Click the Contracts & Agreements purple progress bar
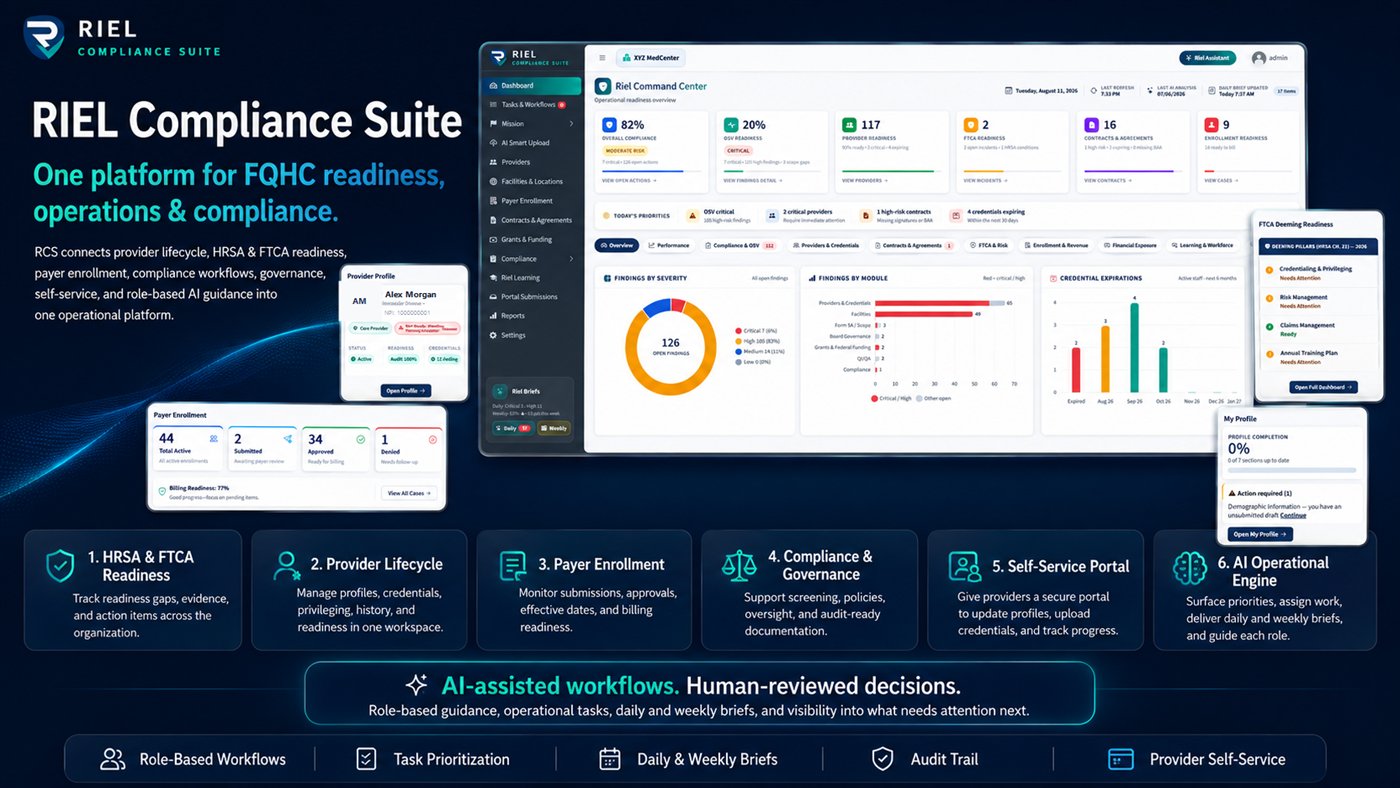The image size is (1400, 788). (1130, 171)
